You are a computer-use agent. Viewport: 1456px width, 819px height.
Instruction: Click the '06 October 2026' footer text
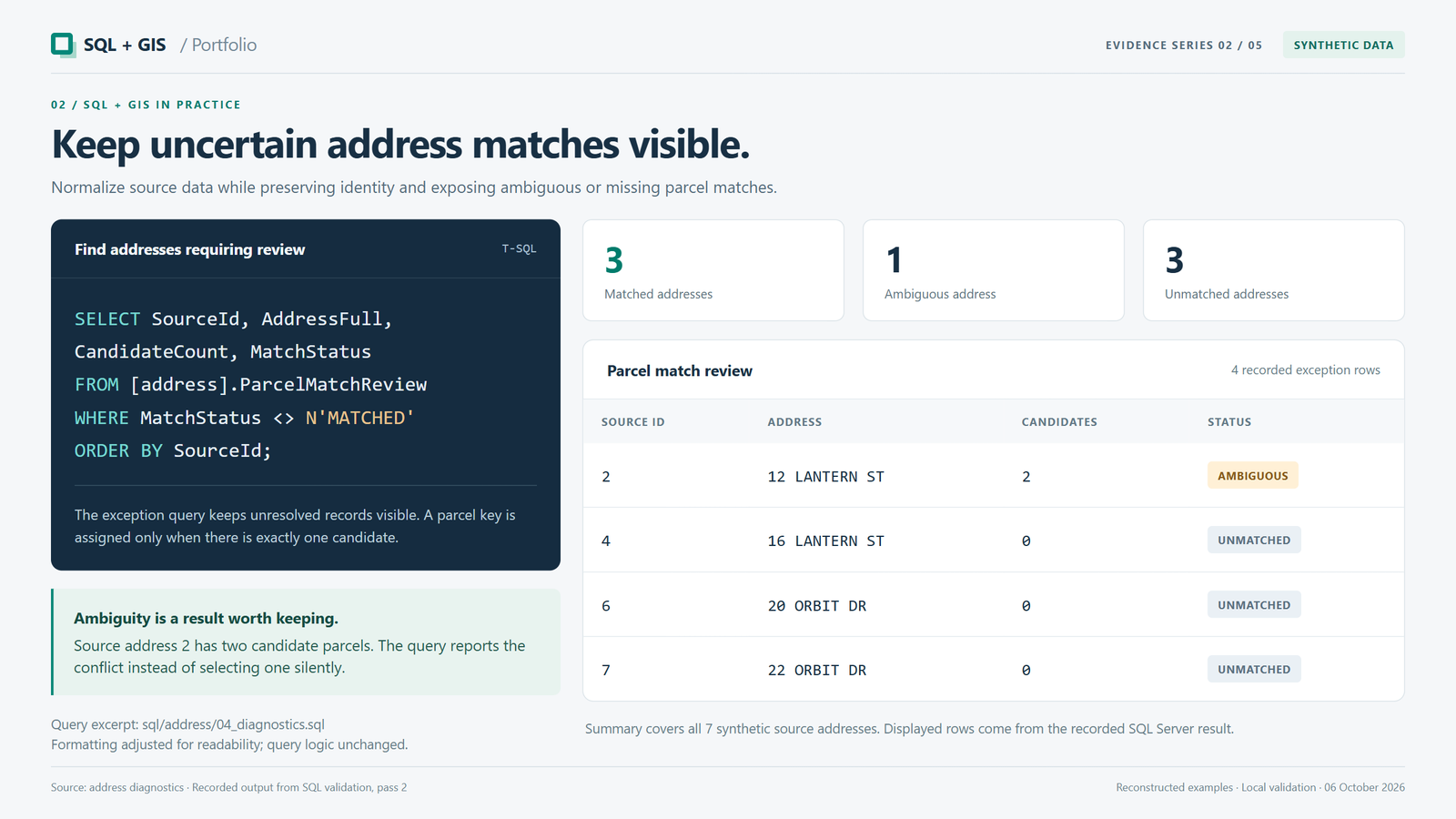click(x=1364, y=788)
